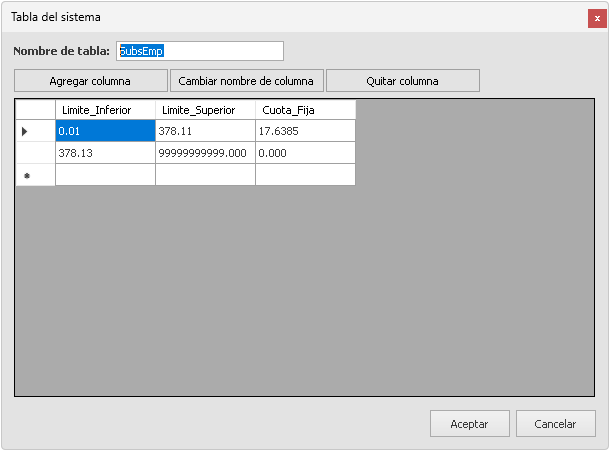Click empty Limite_Inferior cell in new row
The width and height of the screenshot is (610, 451).
pos(105,175)
